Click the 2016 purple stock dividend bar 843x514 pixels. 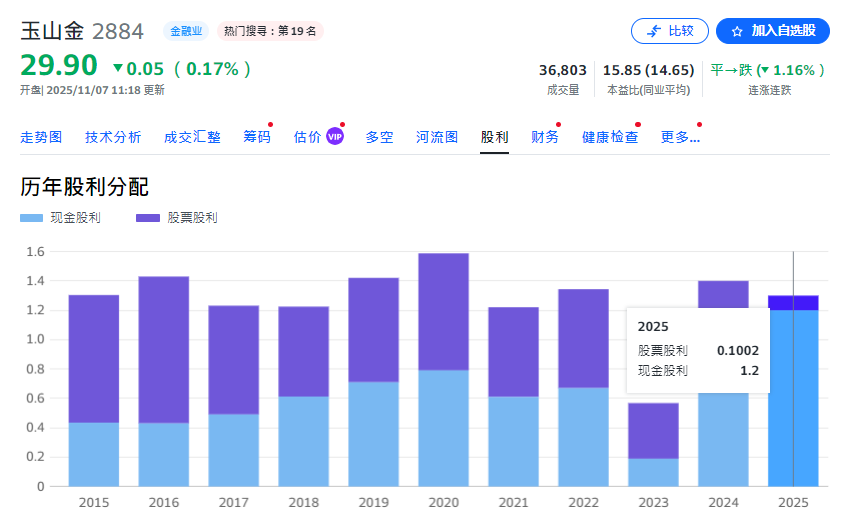[164, 349]
